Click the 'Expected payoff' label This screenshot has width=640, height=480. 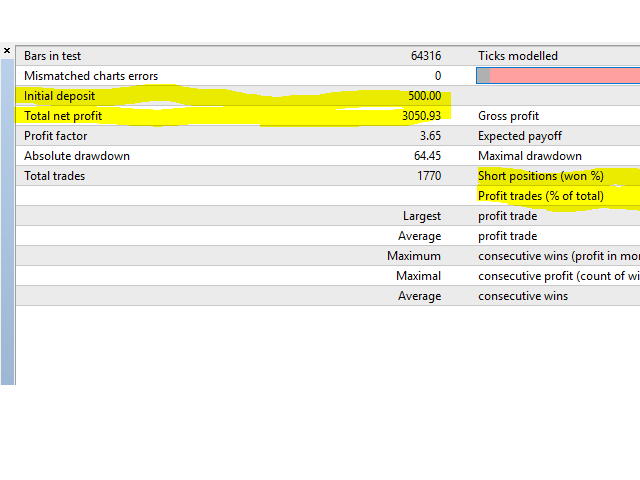pos(520,136)
